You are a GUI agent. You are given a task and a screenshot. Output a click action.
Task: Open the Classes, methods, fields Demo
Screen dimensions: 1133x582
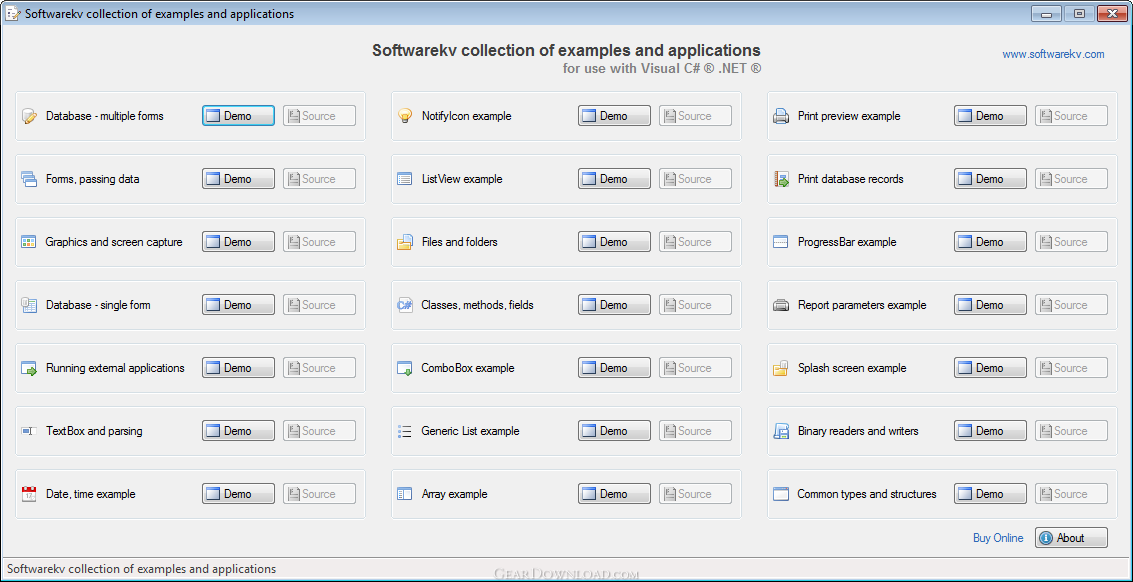614,304
